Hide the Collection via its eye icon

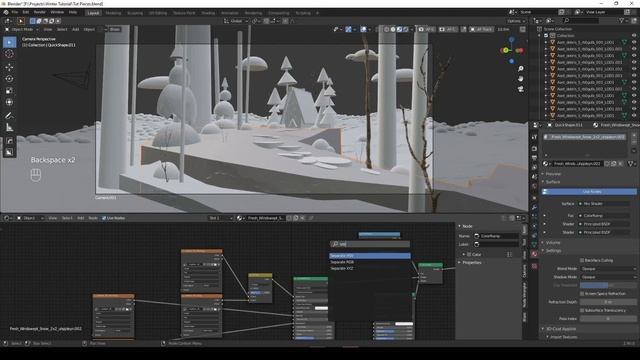pyautogui.click(x=634, y=36)
